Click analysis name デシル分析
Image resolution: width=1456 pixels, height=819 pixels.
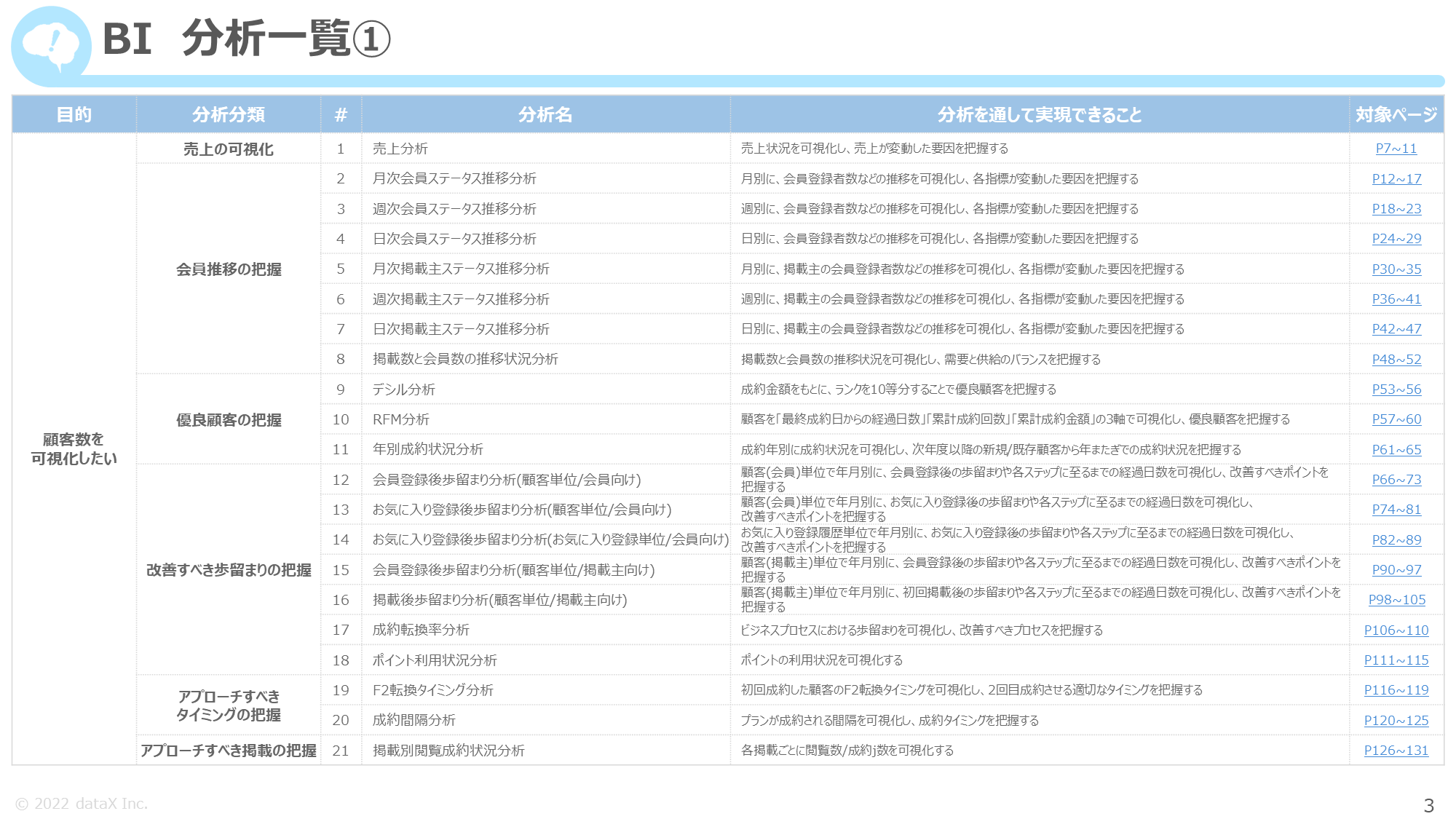[x=403, y=389]
